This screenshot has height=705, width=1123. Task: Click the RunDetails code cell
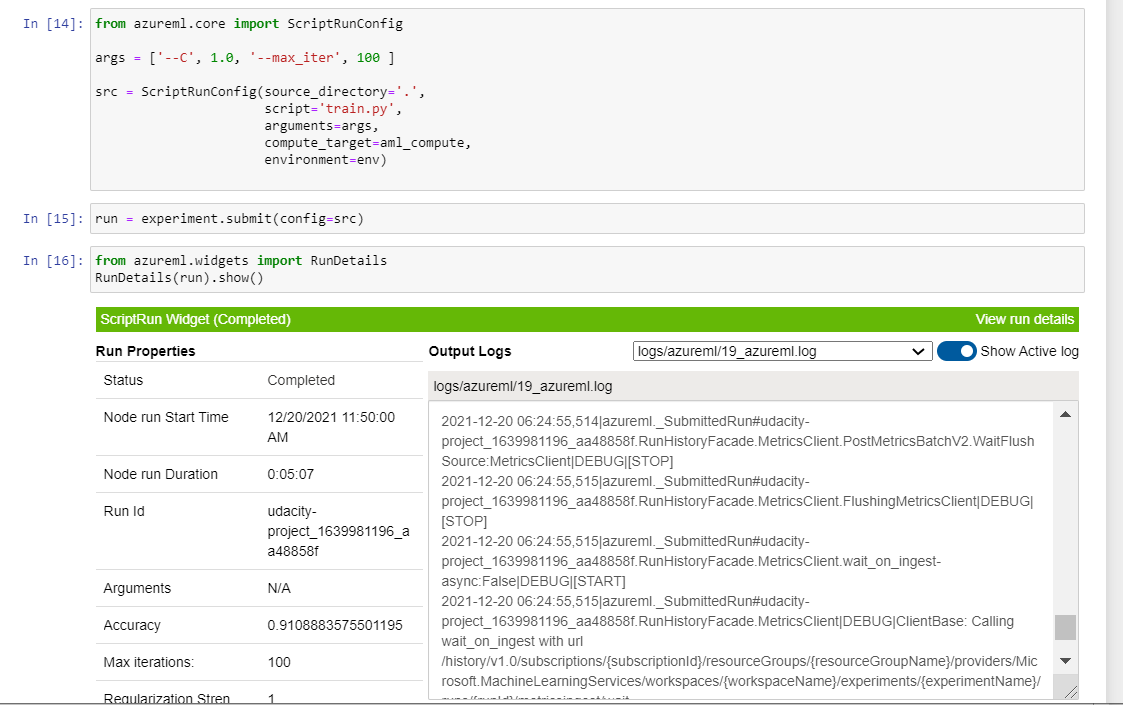pyautogui.click(x=587, y=269)
